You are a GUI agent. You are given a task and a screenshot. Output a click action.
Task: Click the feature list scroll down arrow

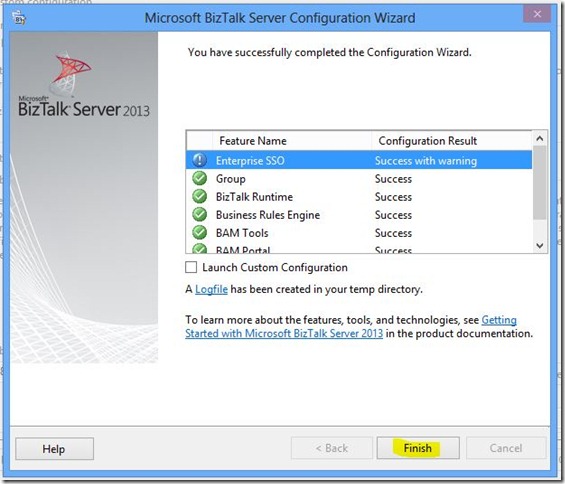(x=539, y=245)
